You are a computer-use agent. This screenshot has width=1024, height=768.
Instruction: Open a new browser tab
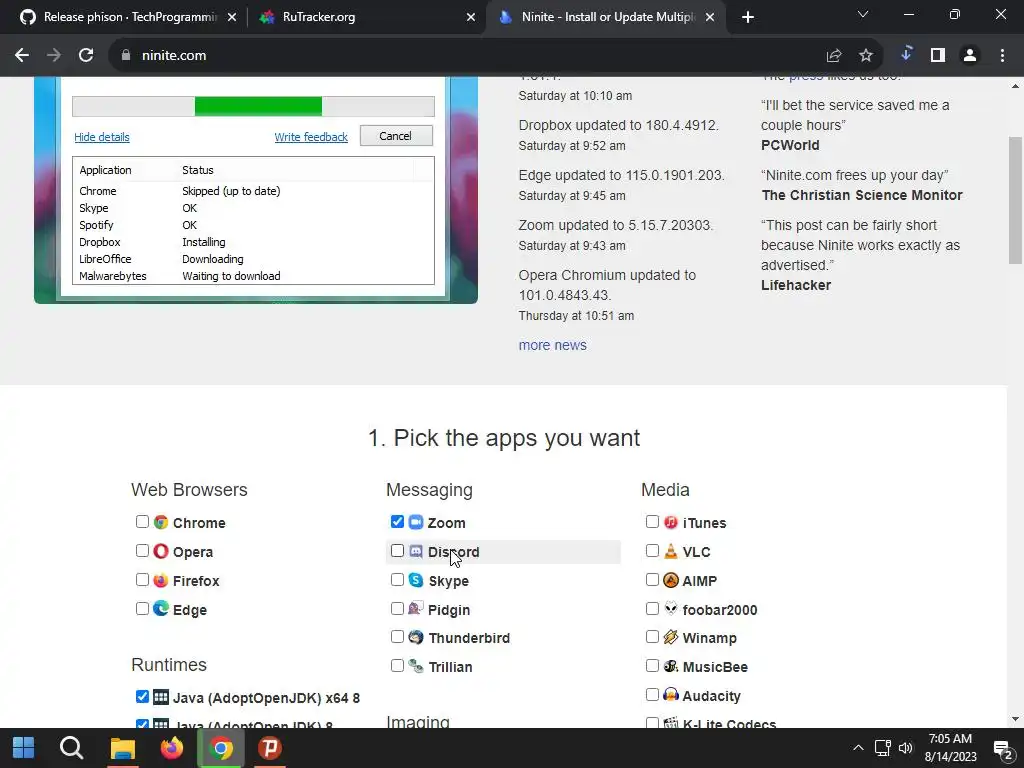coord(748,17)
